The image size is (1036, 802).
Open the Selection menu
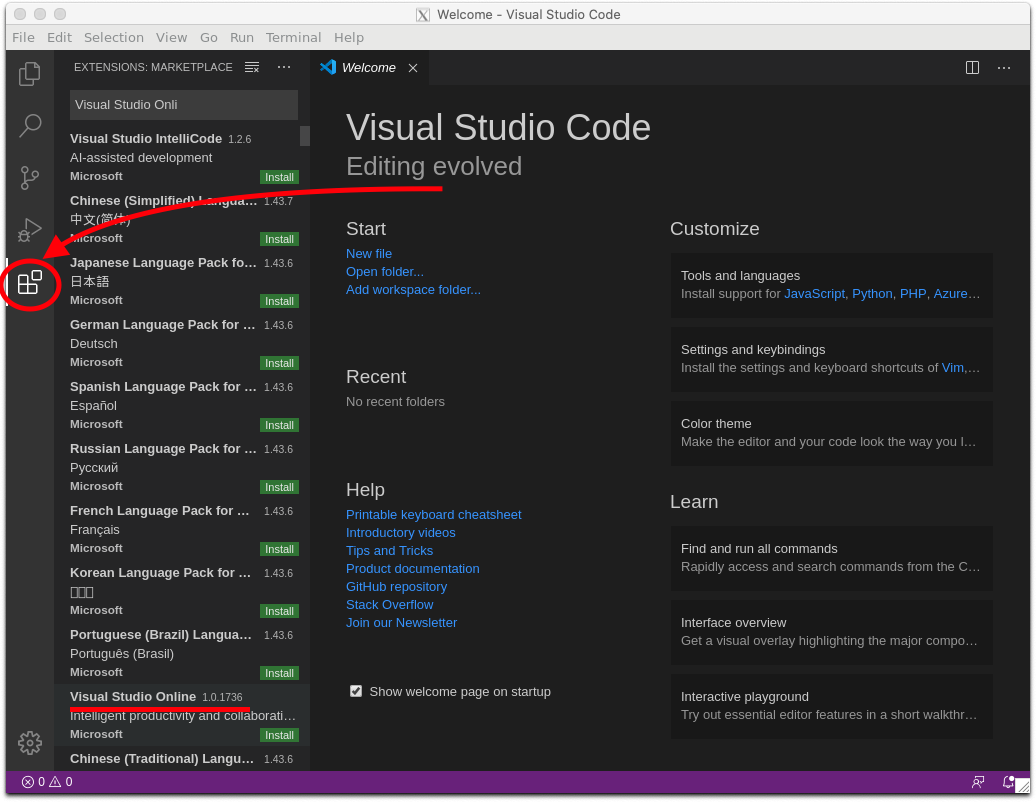pos(114,38)
